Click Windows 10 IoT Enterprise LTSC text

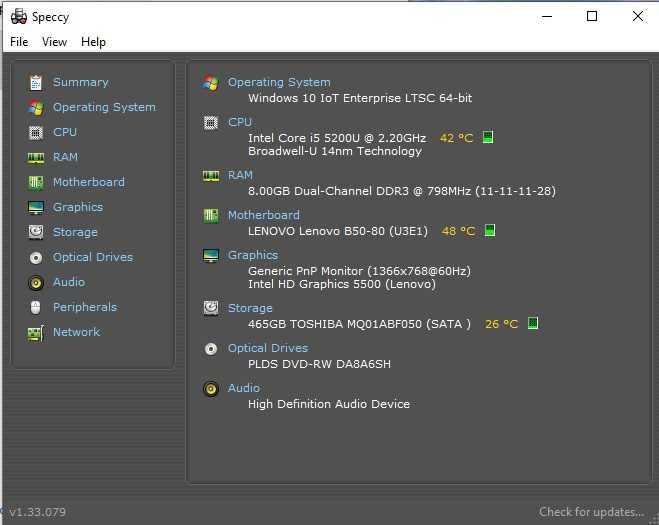tap(360, 98)
